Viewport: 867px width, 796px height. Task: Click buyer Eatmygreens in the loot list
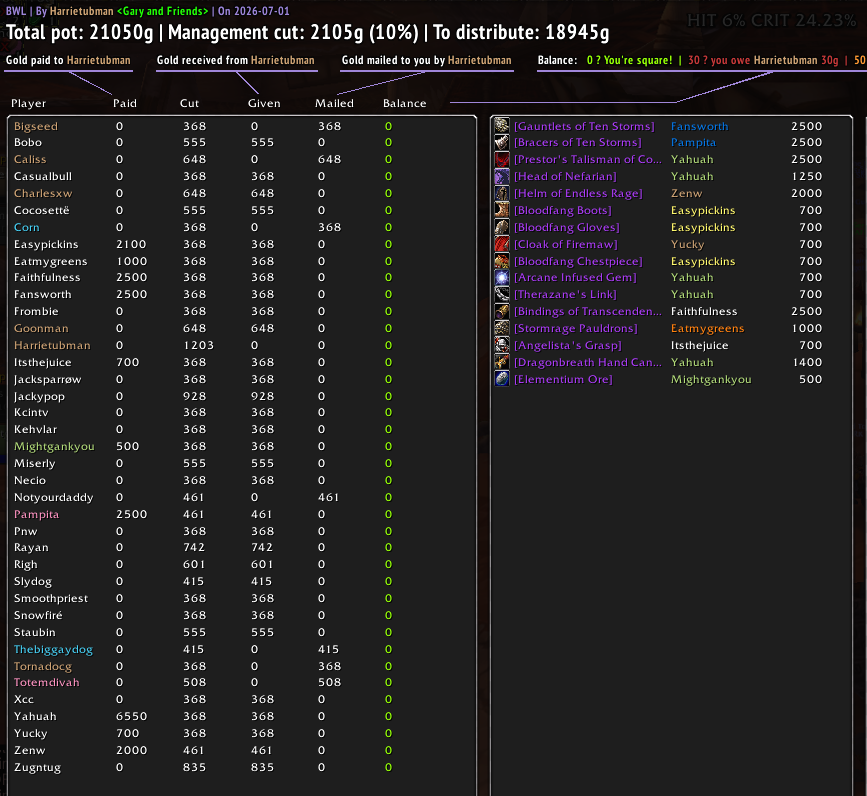[x=707, y=328]
